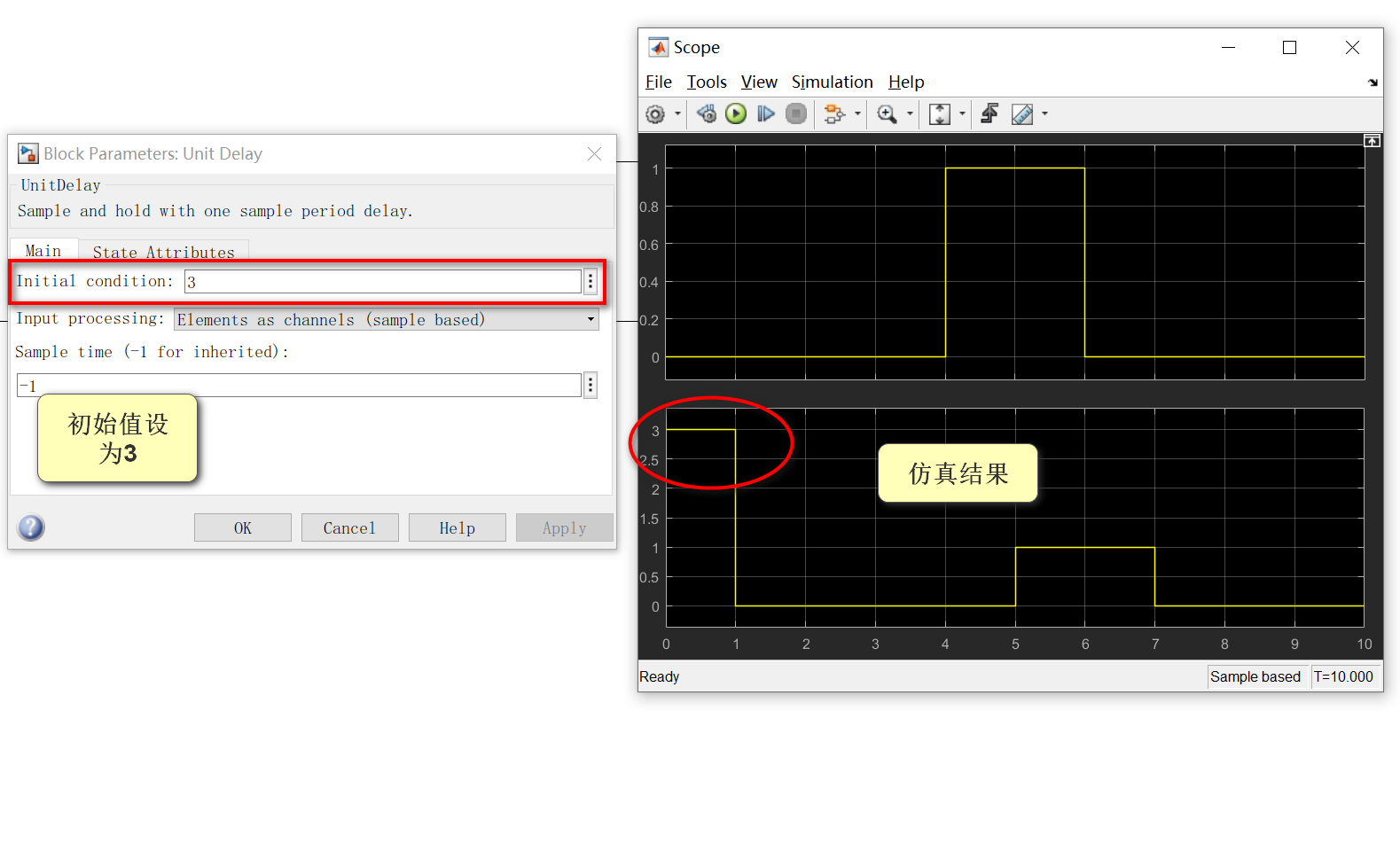Minimize the Scope window
Screen dimensions: 1400x867
1228,47
